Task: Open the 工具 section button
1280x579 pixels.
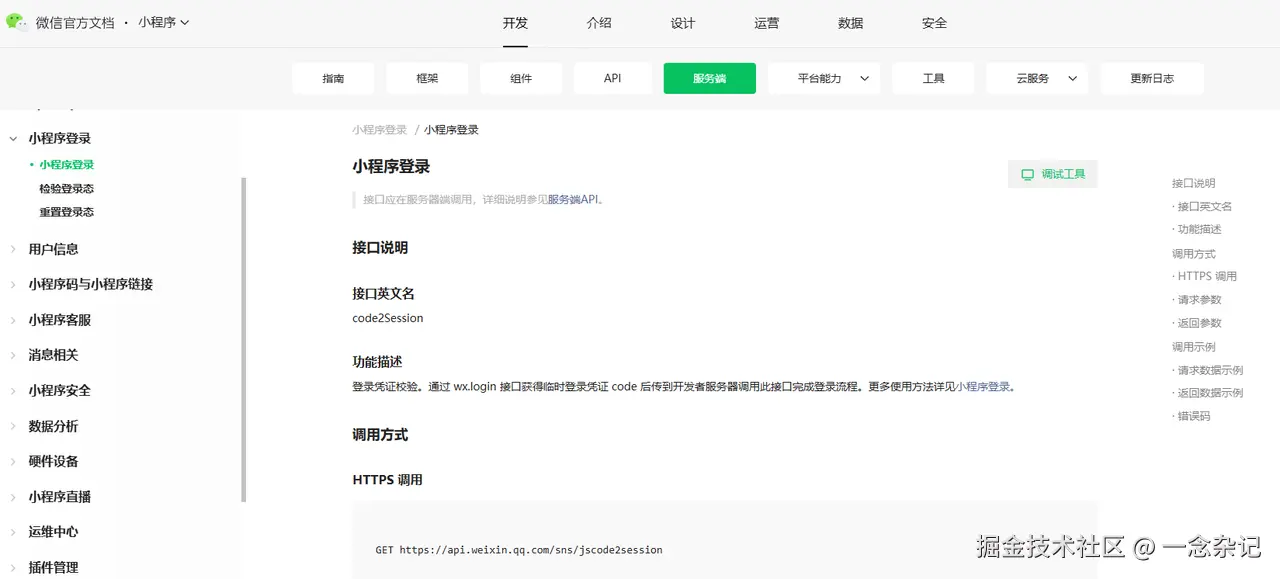Action: point(934,78)
